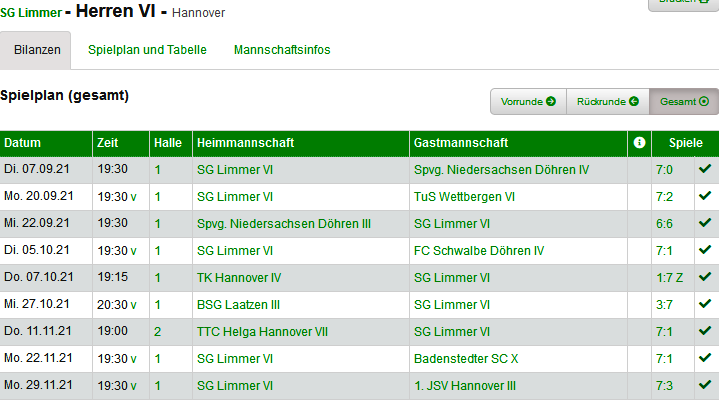Image resolution: width=719 pixels, height=402 pixels.
Task: Open Spvg. Niedersachsen Döhren IV team link
Action: click(x=501, y=170)
